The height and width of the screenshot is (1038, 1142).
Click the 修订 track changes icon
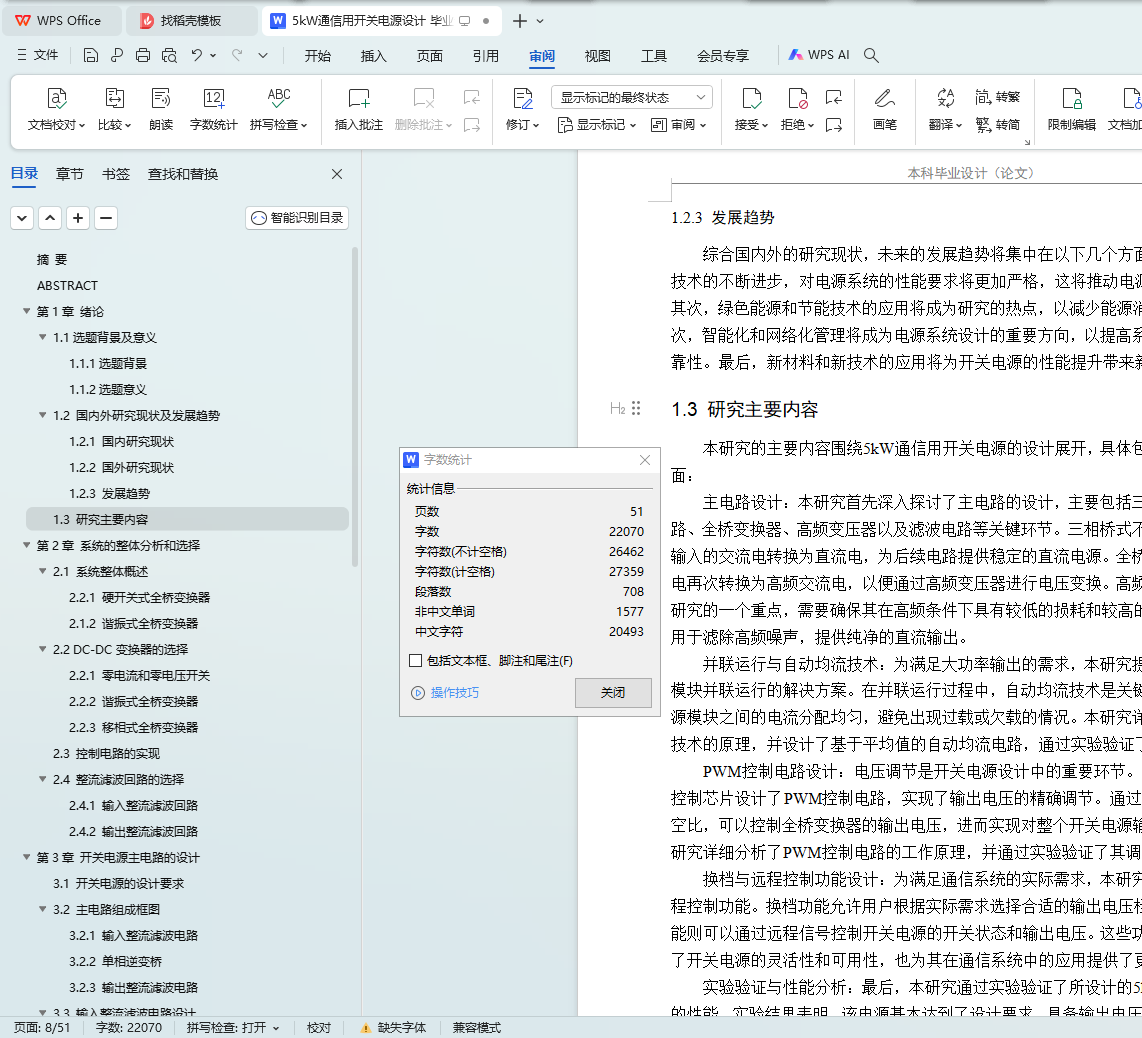point(523,98)
